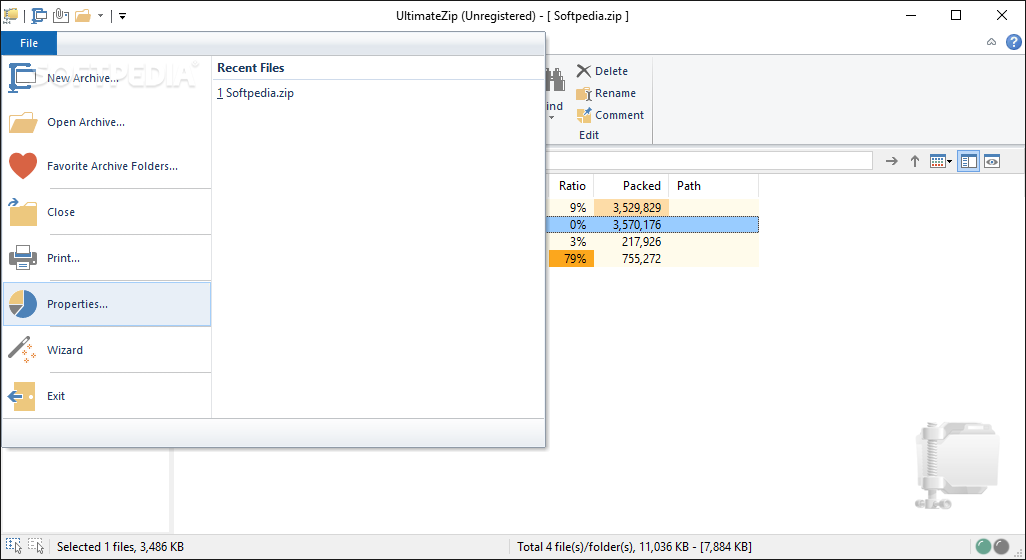The width and height of the screenshot is (1026, 560).
Task: Click the Up one level arrow icon
Action: [915, 161]
